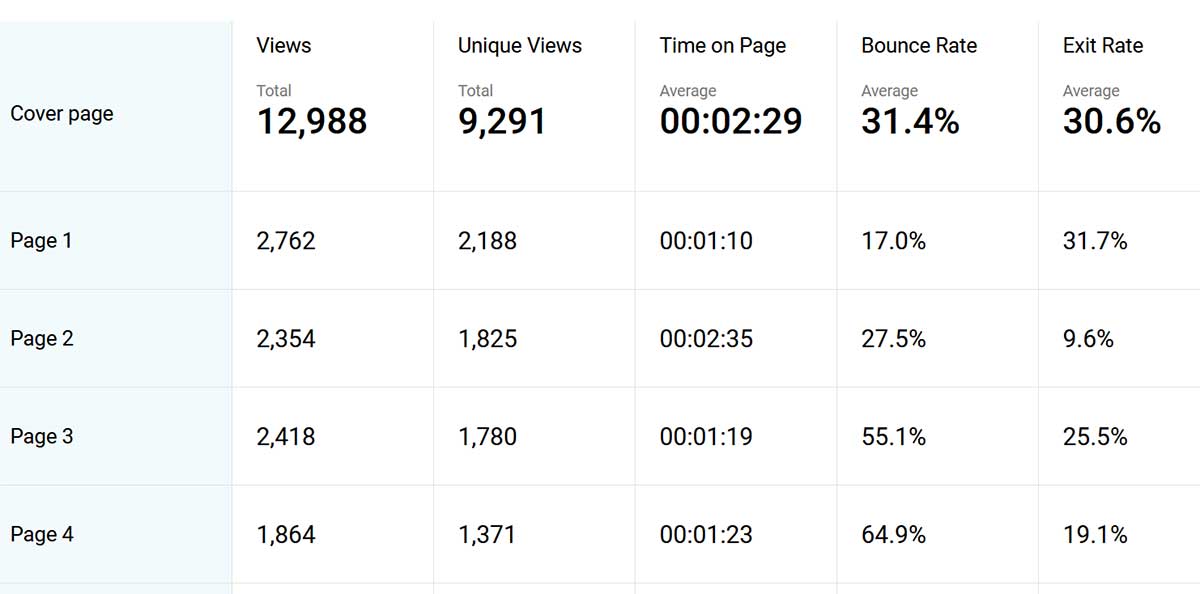
Task: Select the total unique views 9,291
Action: pos(502,122)
